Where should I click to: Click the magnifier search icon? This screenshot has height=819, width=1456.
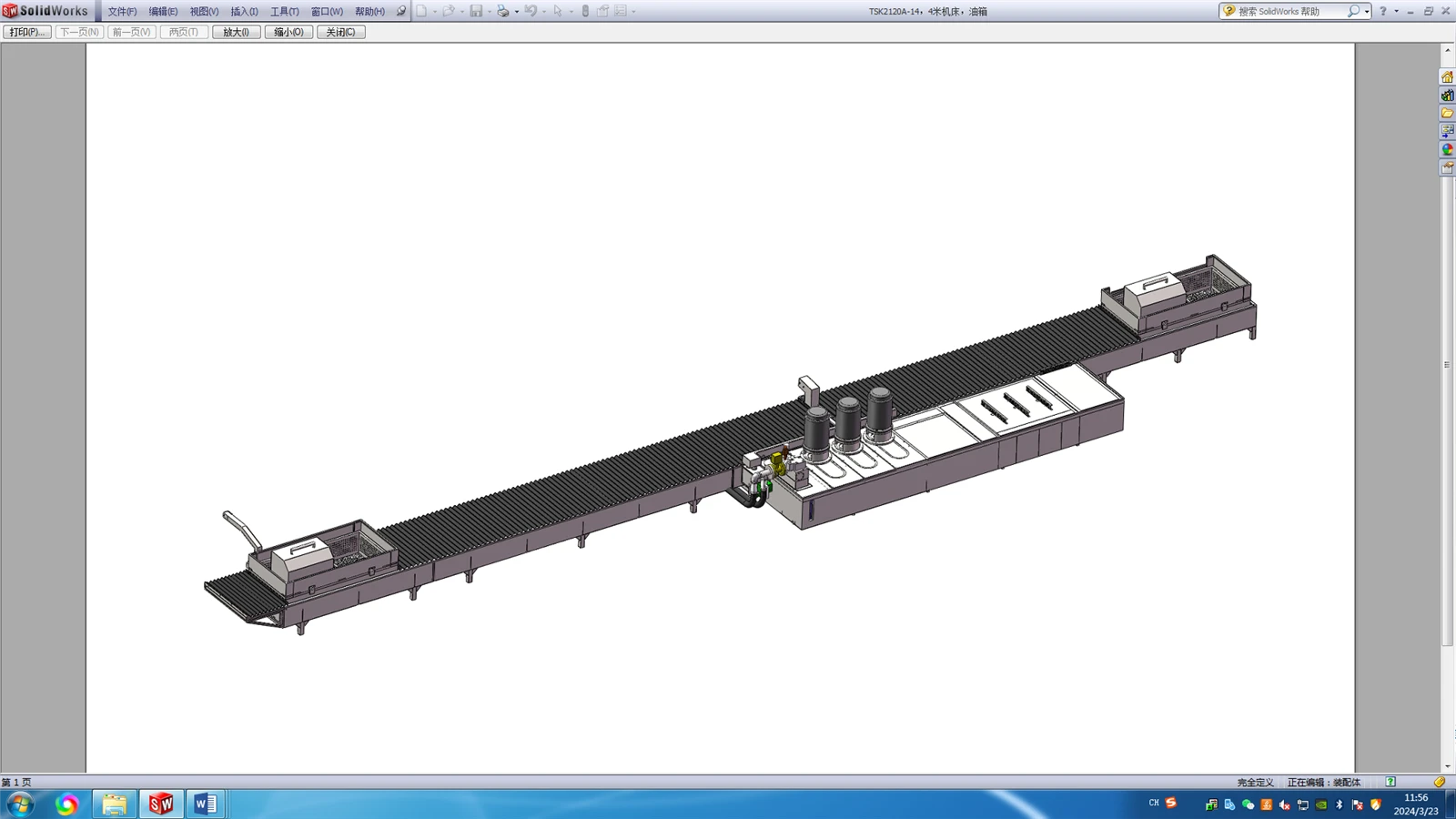click(x=1353, y=11)
